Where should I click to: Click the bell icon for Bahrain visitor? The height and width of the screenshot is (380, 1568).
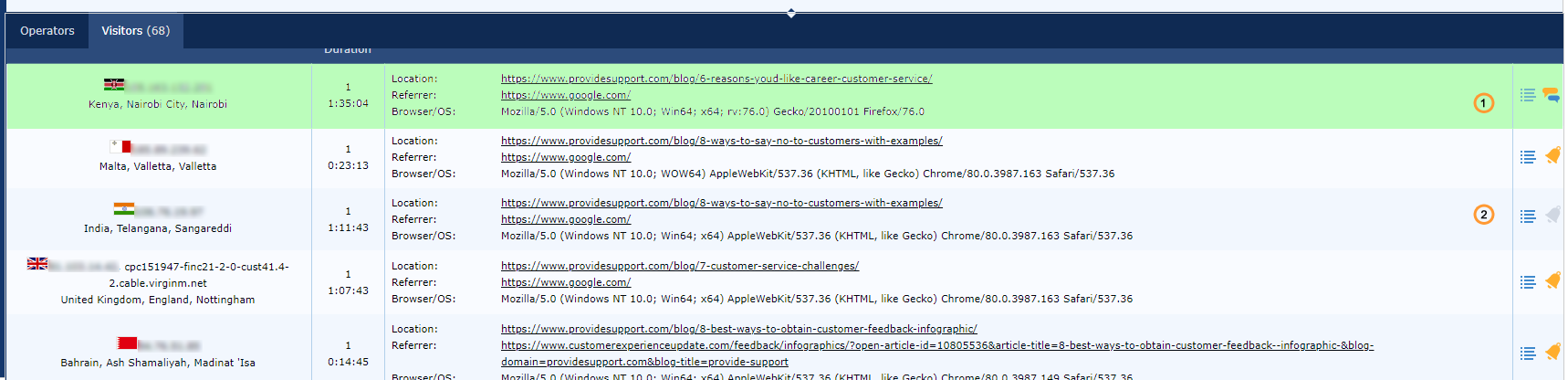pyautogui.click(x=1552, y=352)
